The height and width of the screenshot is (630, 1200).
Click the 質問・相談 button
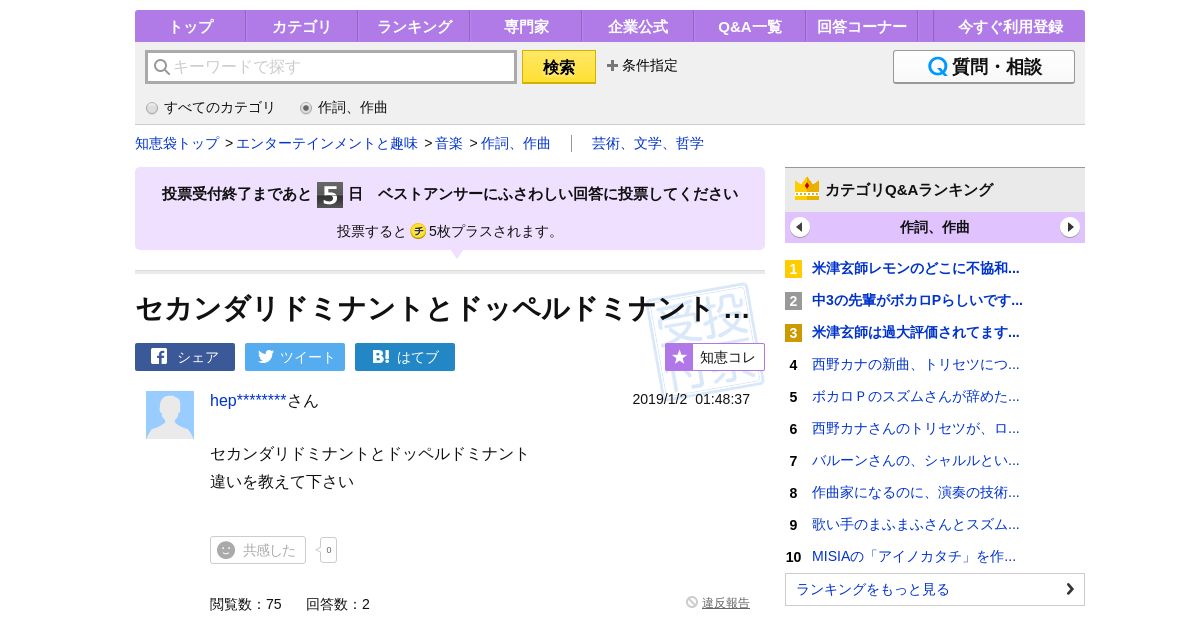pos(984,67)
